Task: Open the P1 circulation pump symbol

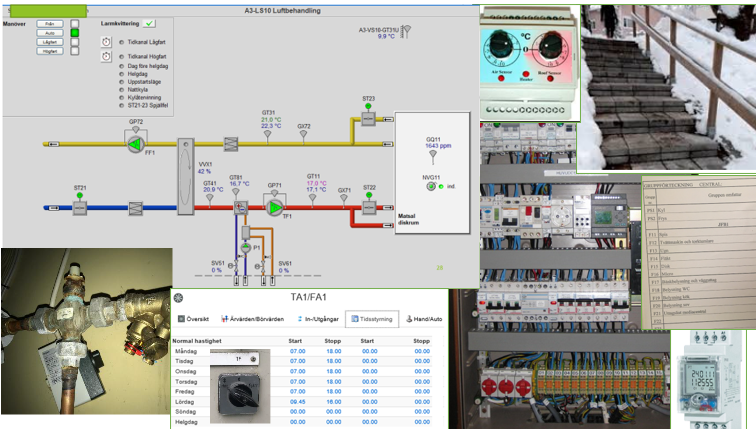Action: tap(245, 248)
